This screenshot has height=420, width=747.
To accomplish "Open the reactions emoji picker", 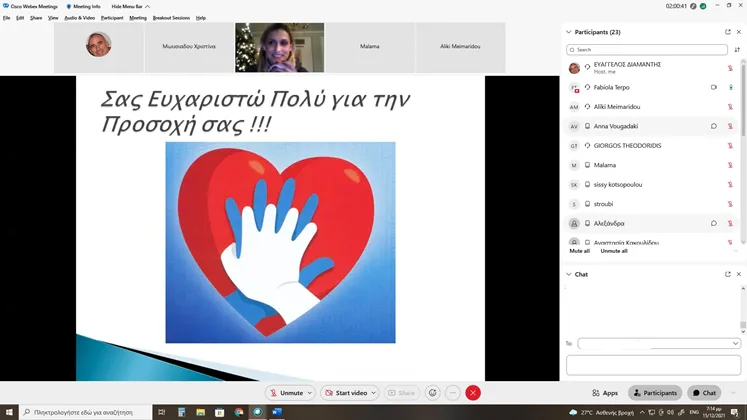I will click(432, 393).
